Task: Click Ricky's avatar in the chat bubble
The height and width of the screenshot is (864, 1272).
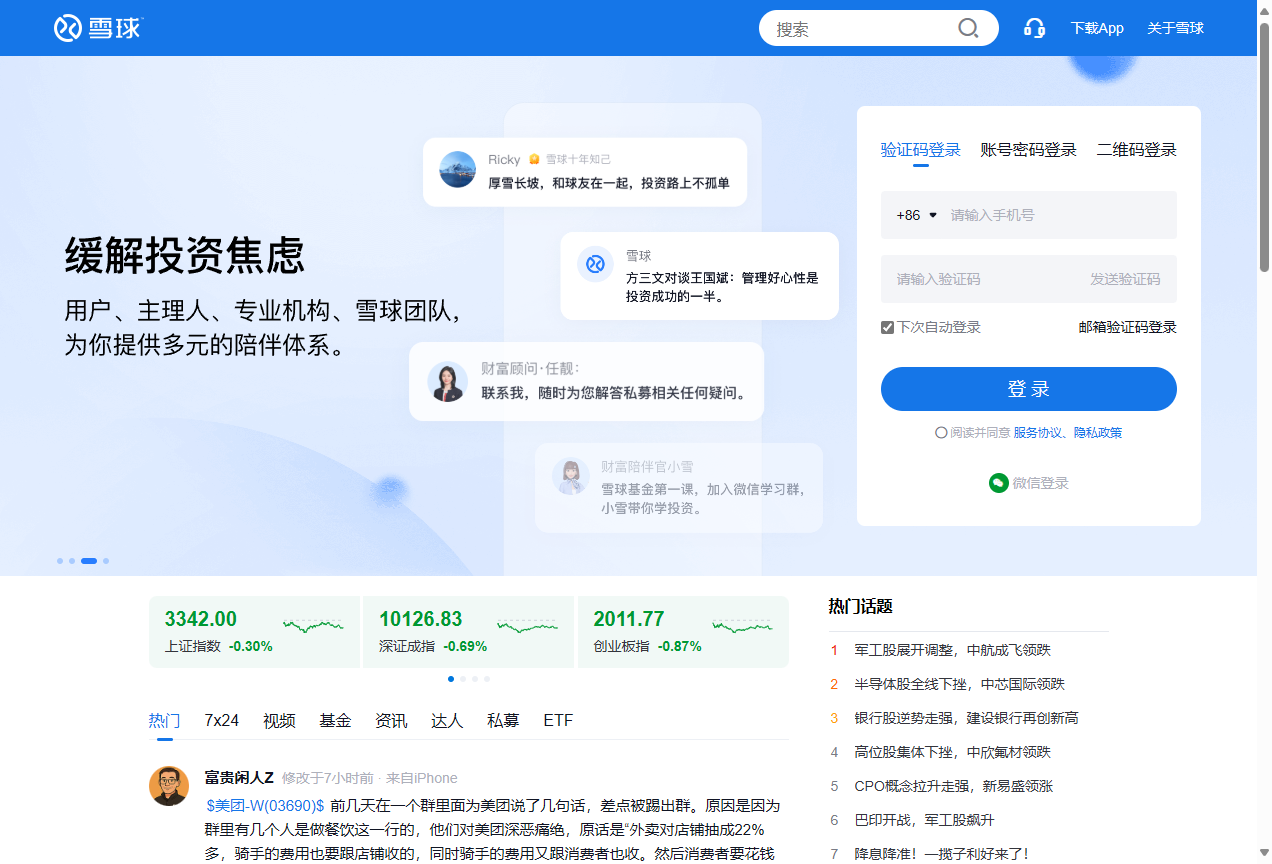Action: (x=457, y=170)
